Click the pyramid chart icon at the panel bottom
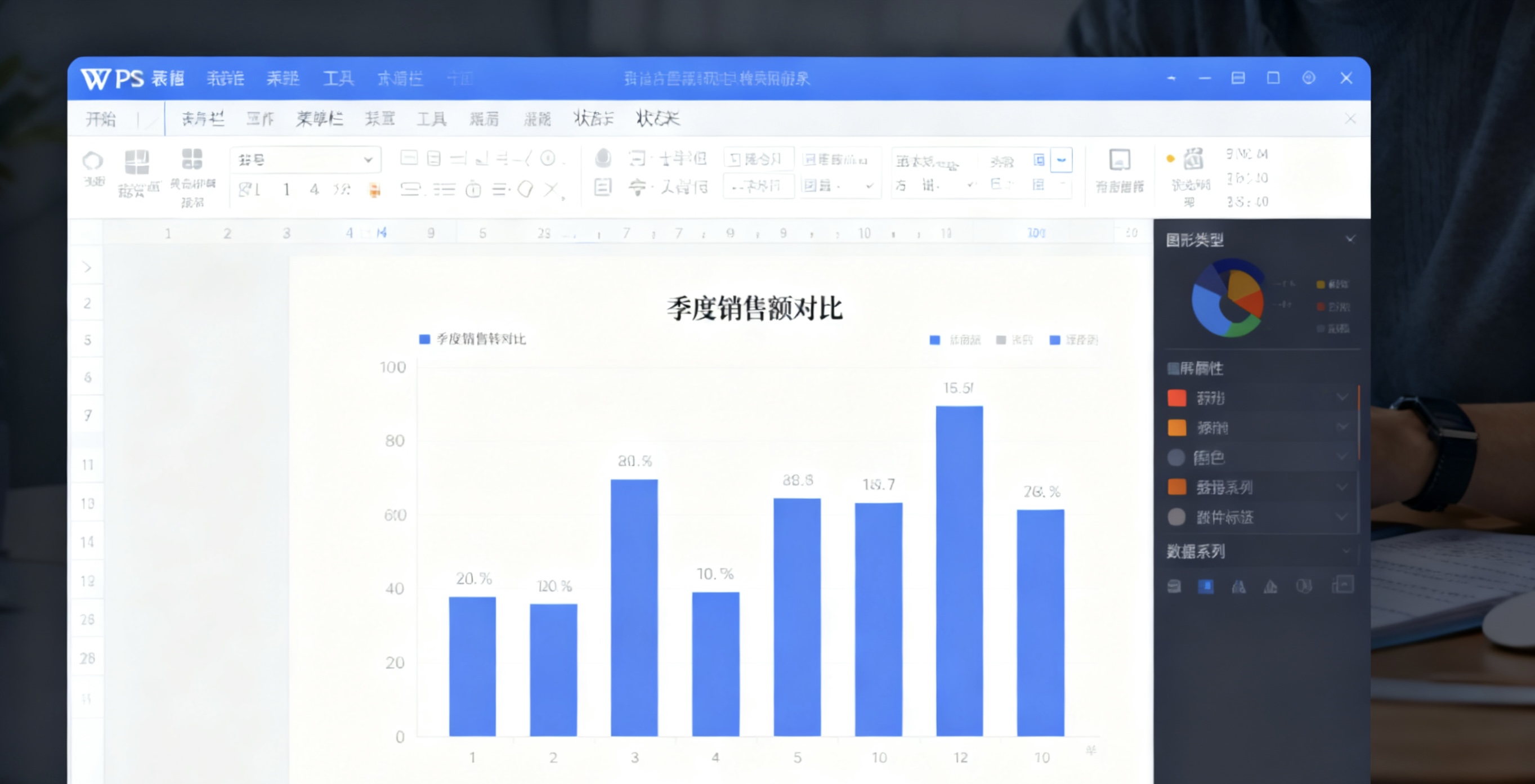 (1270, 587)
